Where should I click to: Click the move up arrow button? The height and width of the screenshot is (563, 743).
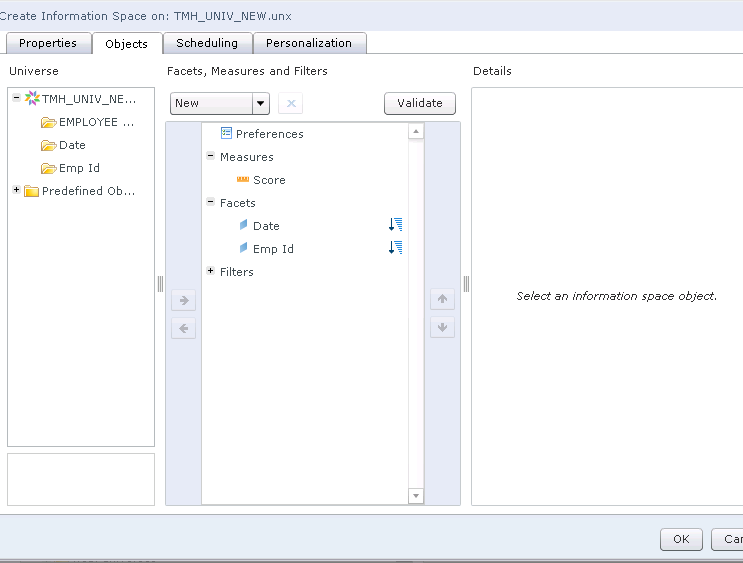tap(443, 299)
